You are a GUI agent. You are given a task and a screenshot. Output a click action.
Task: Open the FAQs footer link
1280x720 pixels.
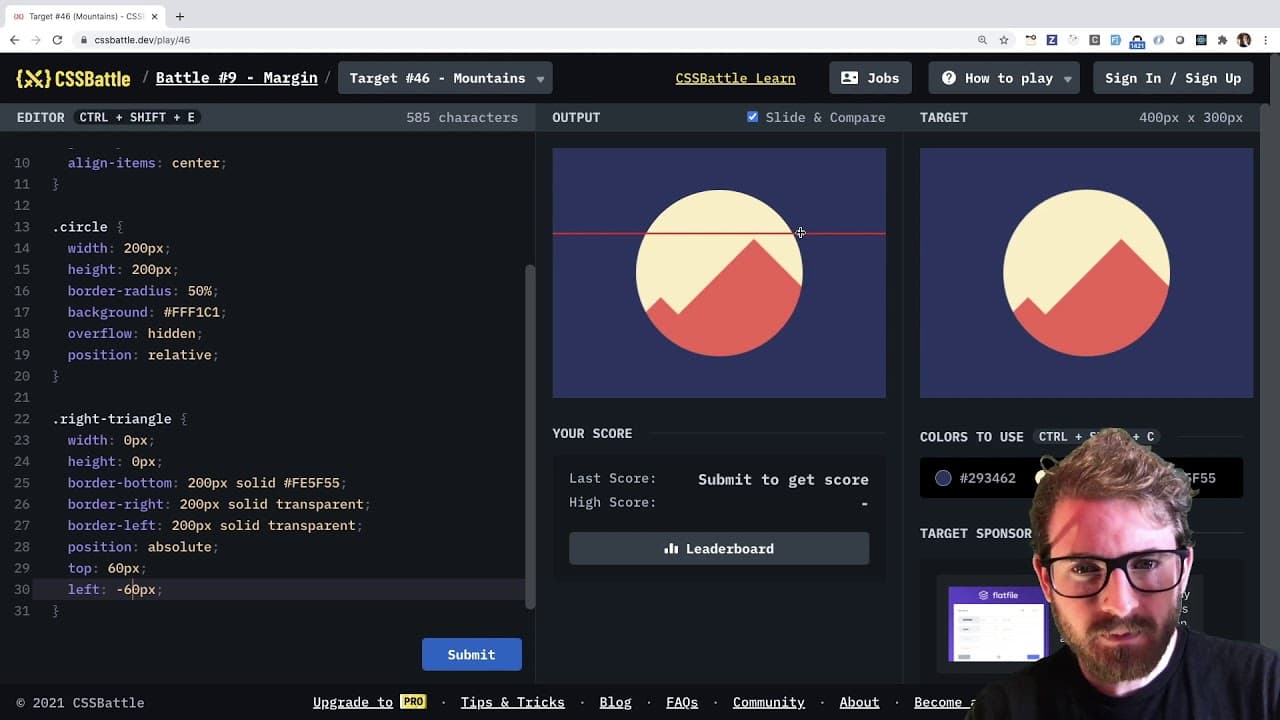(682, 702)
